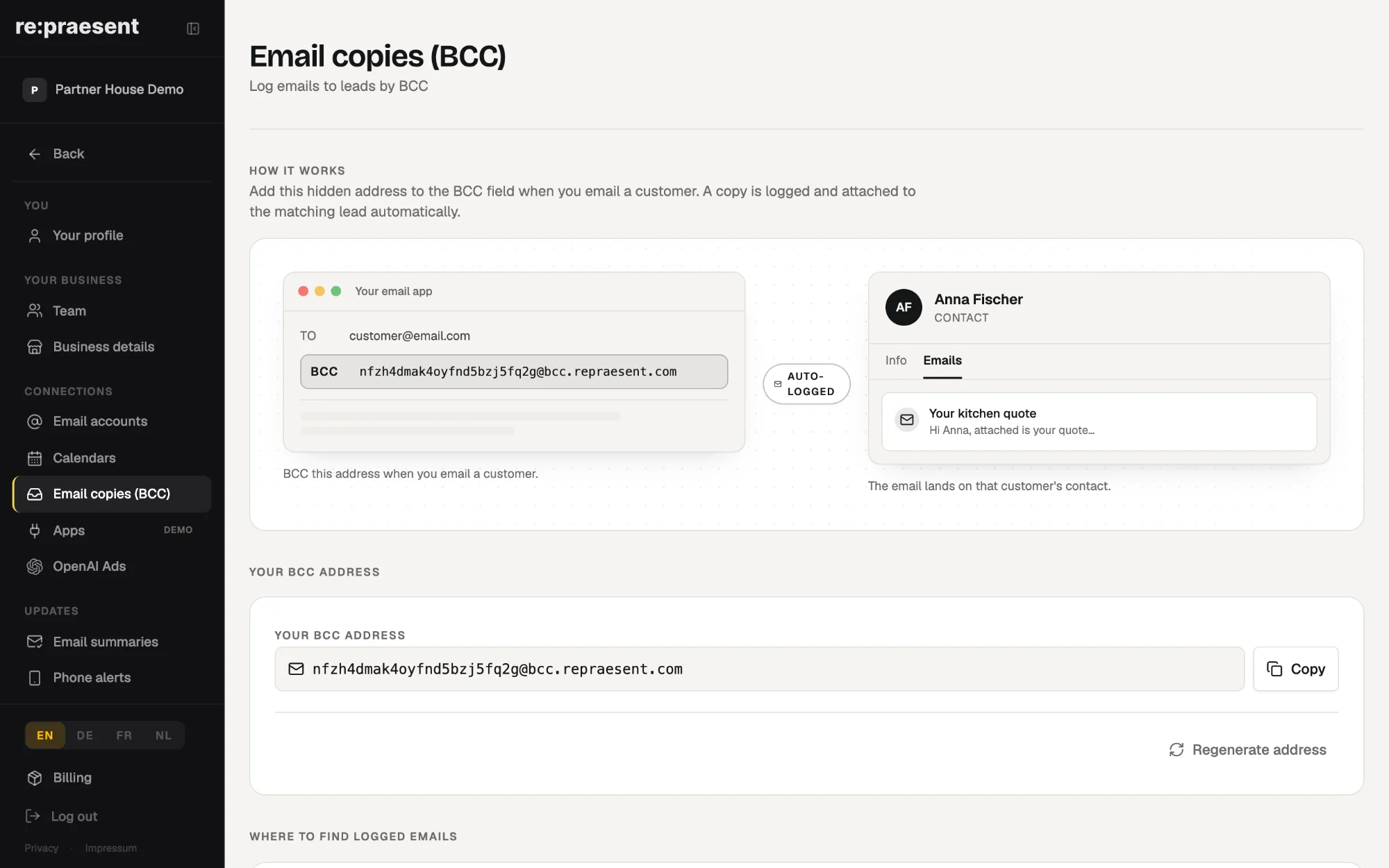The width and height of the screenshot is (1389, 868).
Task: Open the Impressum link
Action: (x=111, y=849)
